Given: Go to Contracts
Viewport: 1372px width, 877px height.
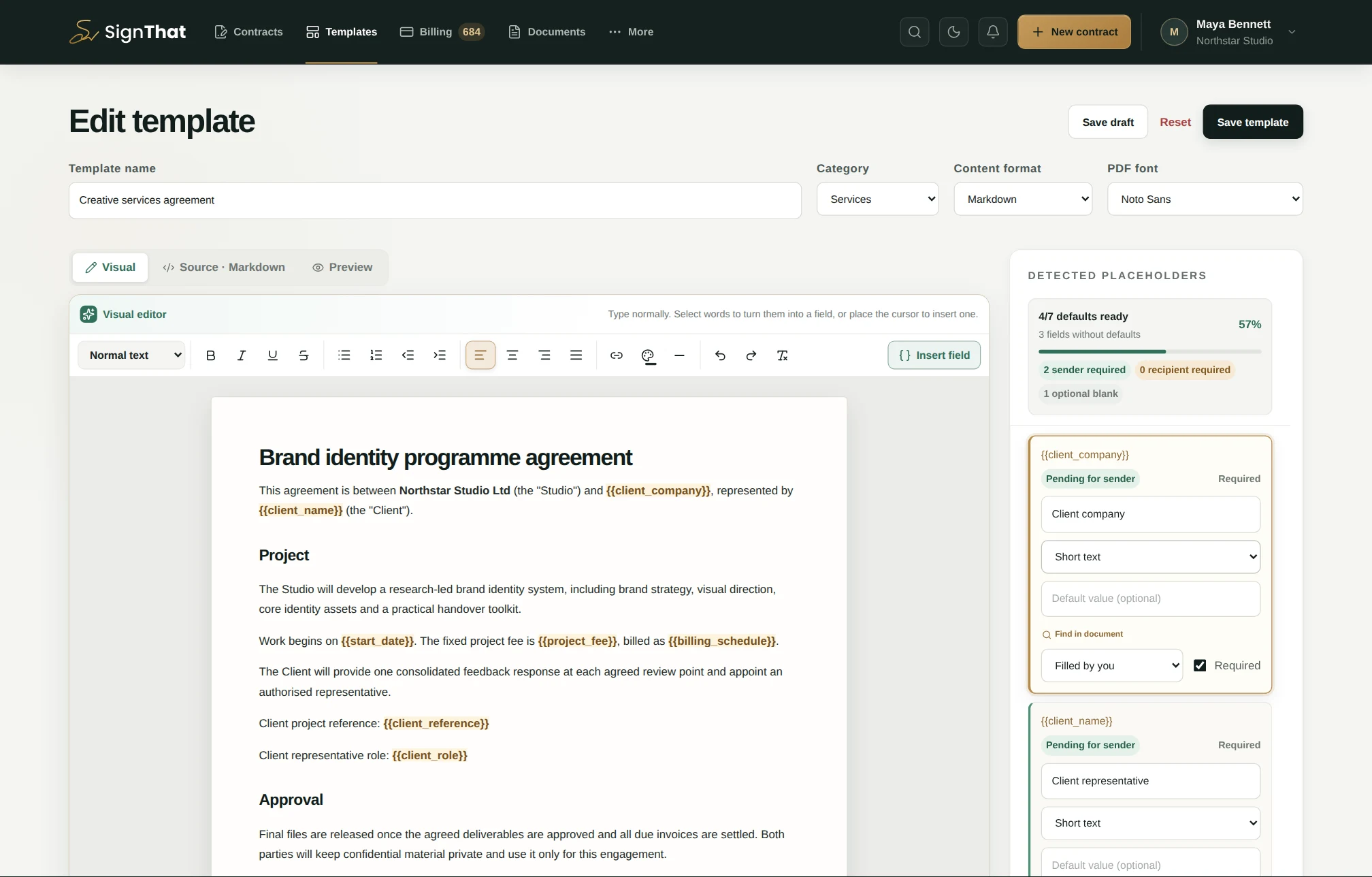Looking at the screenshot, I should coord(248,32).
